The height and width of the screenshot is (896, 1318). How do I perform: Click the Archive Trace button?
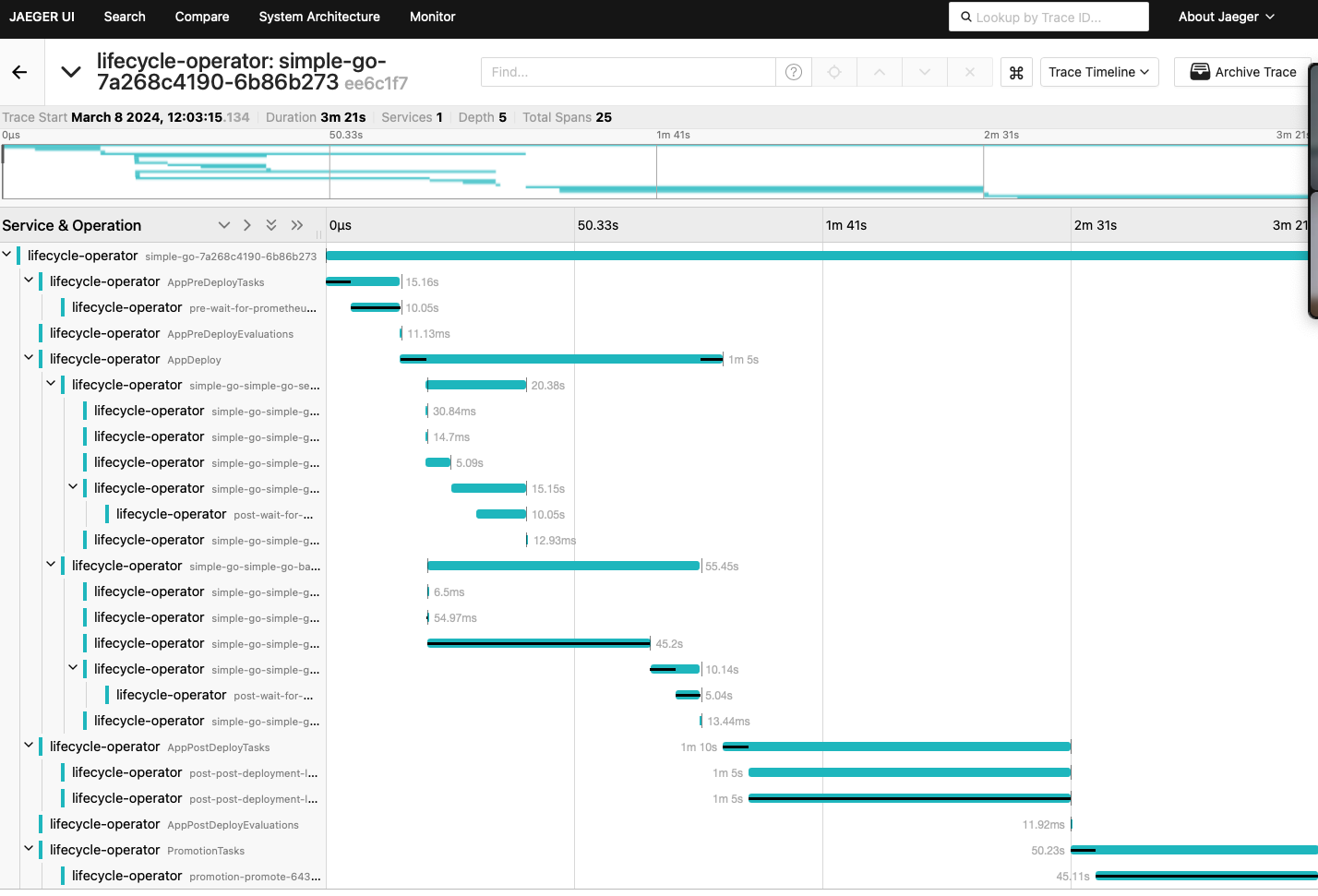click(1243, 72)
